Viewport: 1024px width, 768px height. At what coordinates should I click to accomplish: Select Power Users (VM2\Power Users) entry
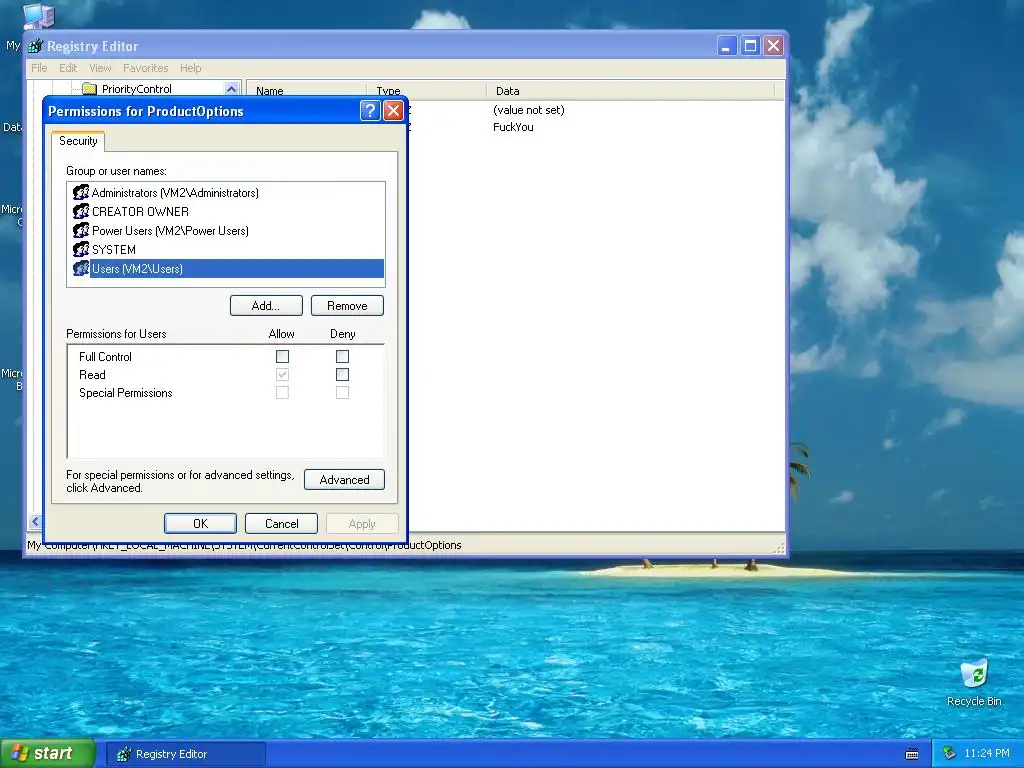[170, 231]
